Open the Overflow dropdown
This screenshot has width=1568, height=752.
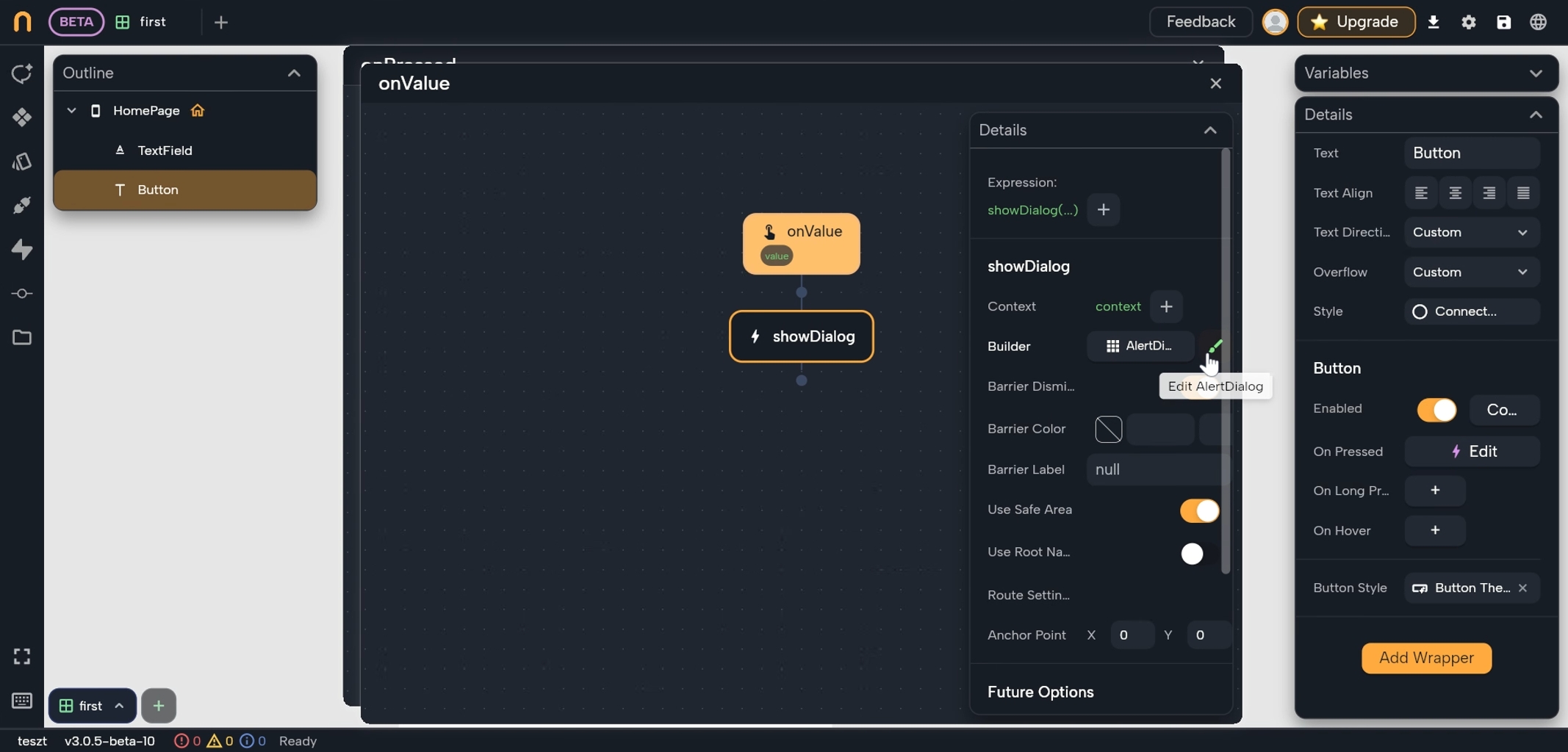click(x=1471, y=272)
